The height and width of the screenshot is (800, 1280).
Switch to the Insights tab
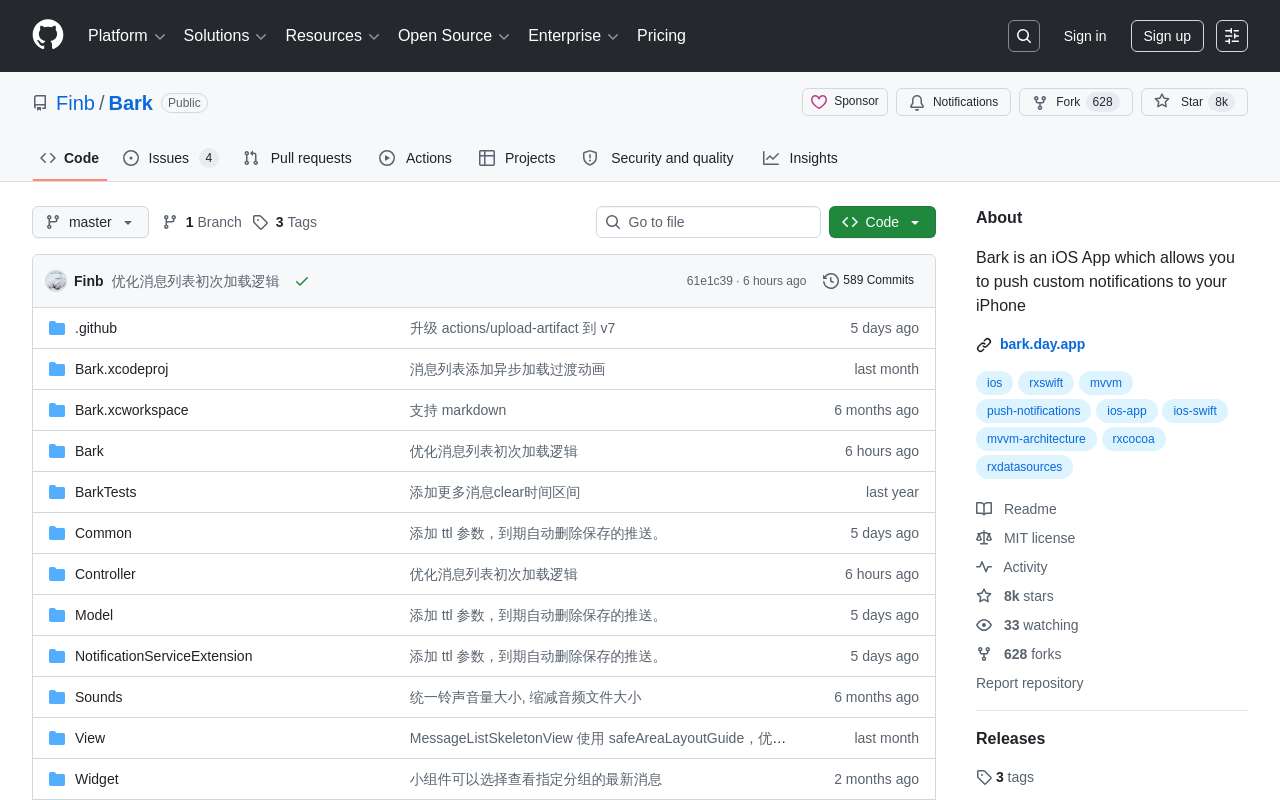(x=800, y=158)
